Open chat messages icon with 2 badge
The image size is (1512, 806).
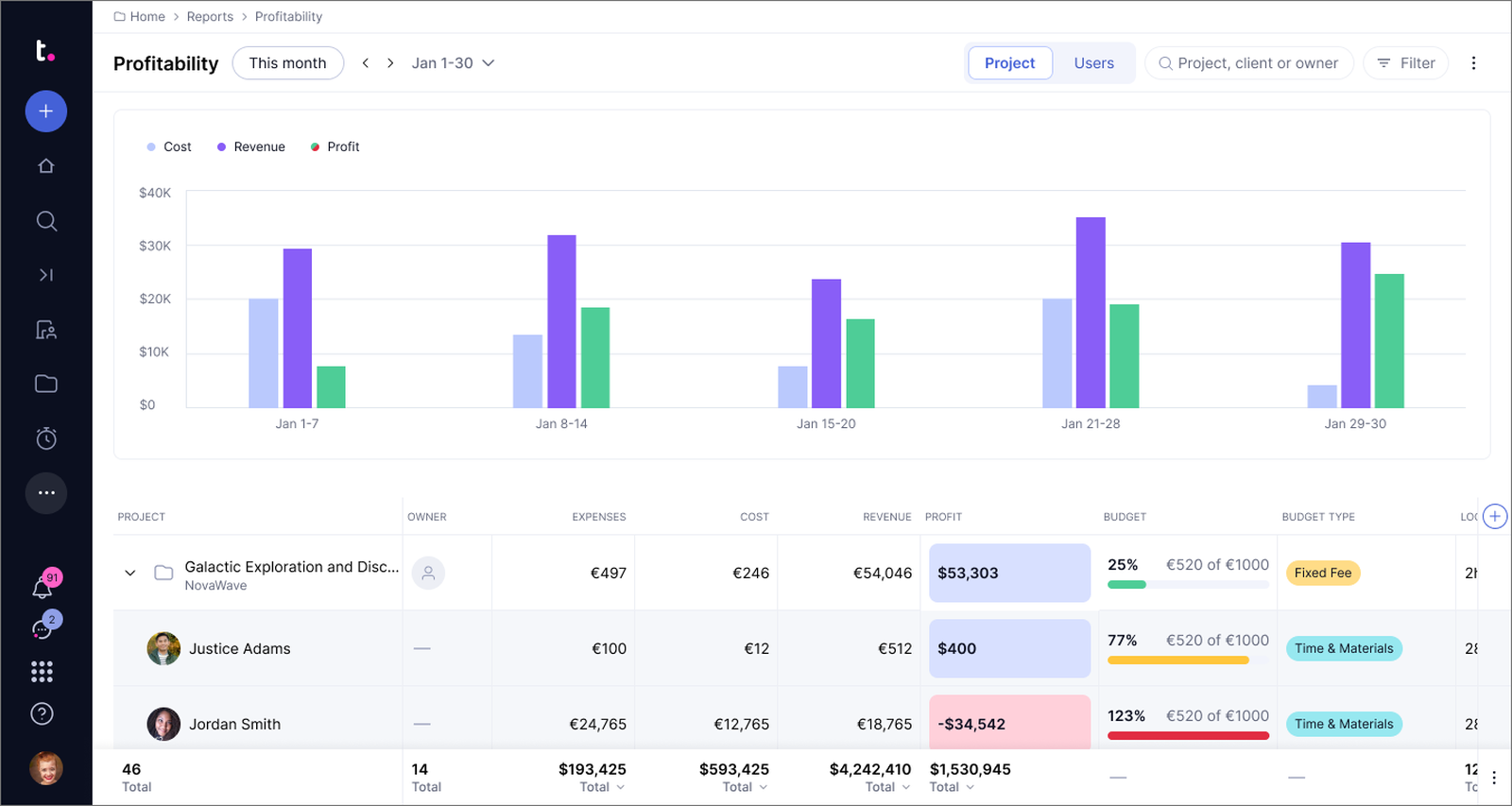tap(43, 628)
